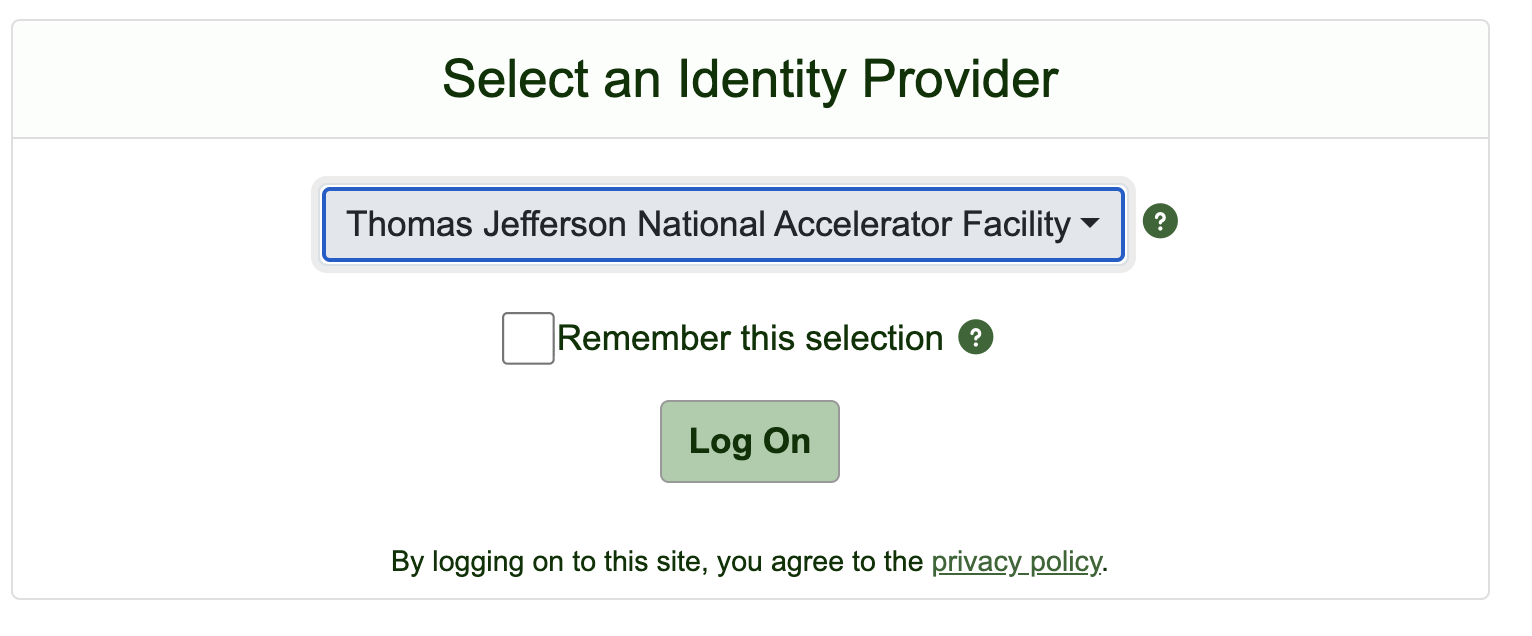The width and height of the screenshot is (1532, 636).
Task: Tick the Remember this selection checkbox
Action: point(528,338)
